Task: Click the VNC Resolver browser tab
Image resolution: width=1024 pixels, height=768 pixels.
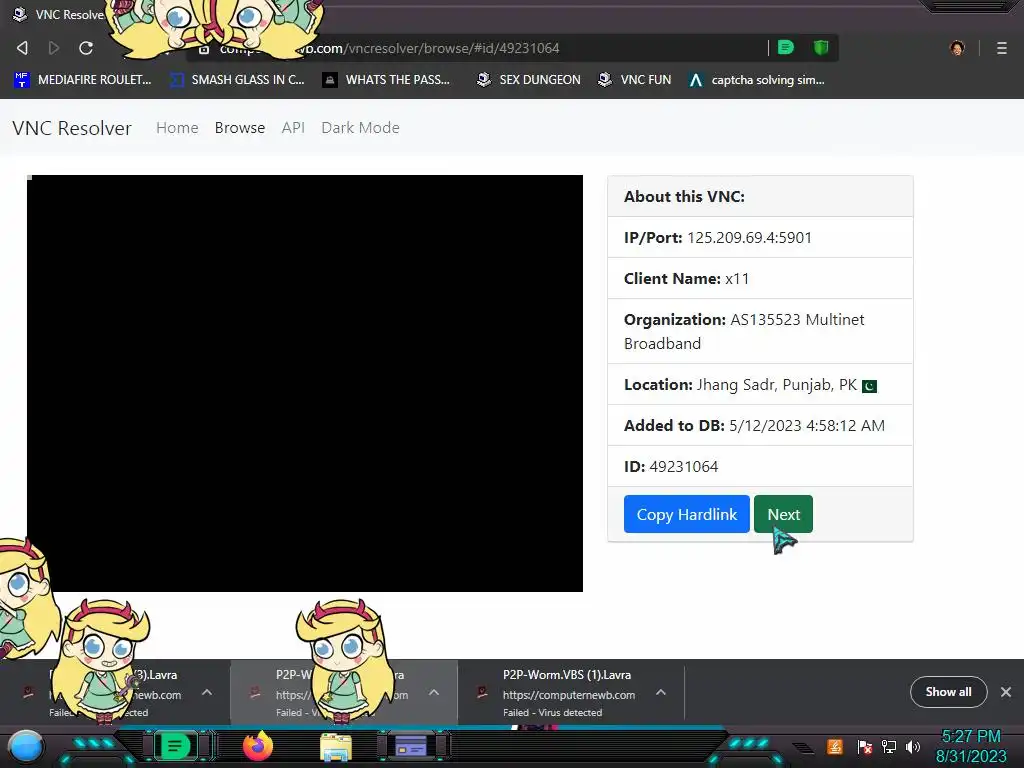Action: pos(59,14)
